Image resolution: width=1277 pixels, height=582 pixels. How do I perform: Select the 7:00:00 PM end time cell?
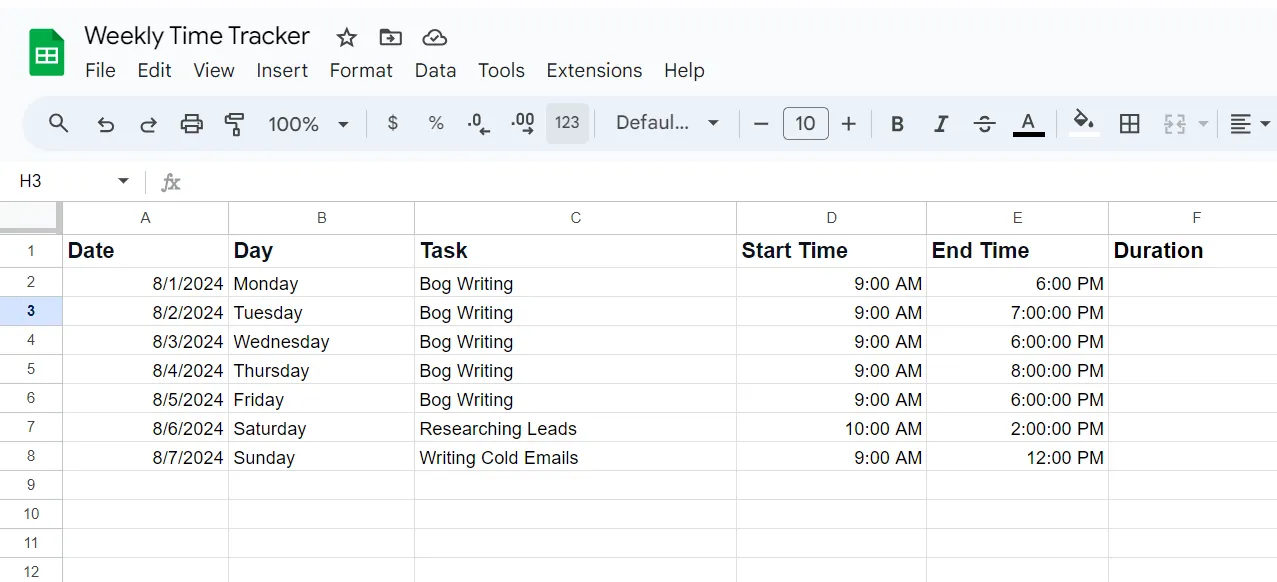click(x=1017, y=312)
